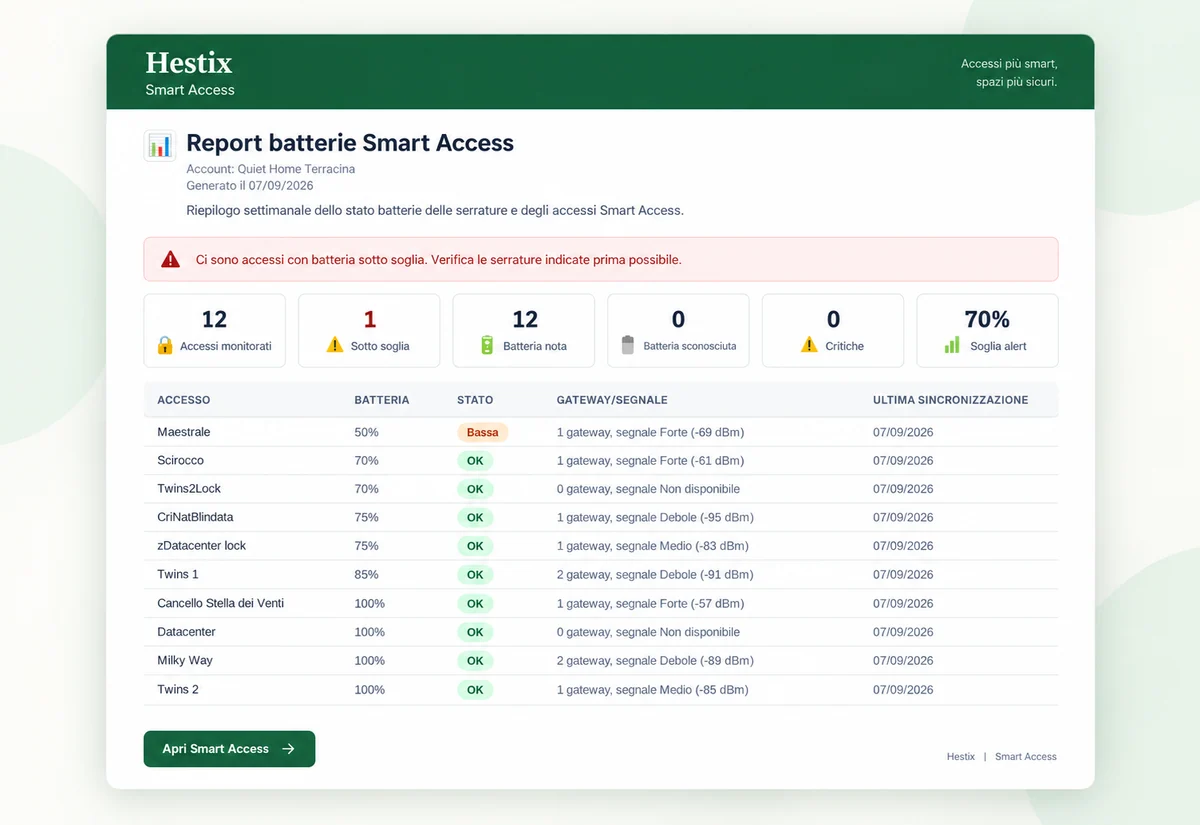Click the signal text Debole (-89 dBm)
The image size is (1200, 825).
[x=707, y=661]
